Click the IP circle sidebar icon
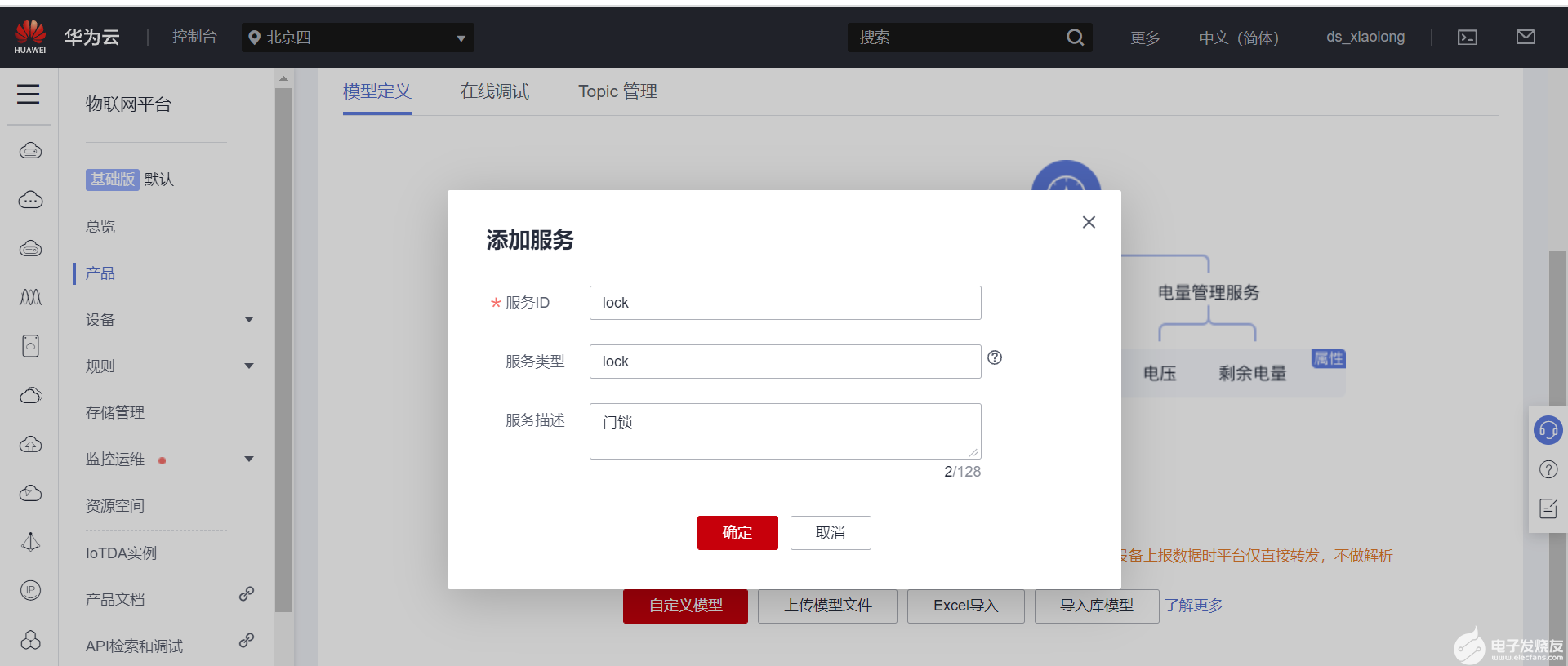1568x666 pixels. [30, 590]
